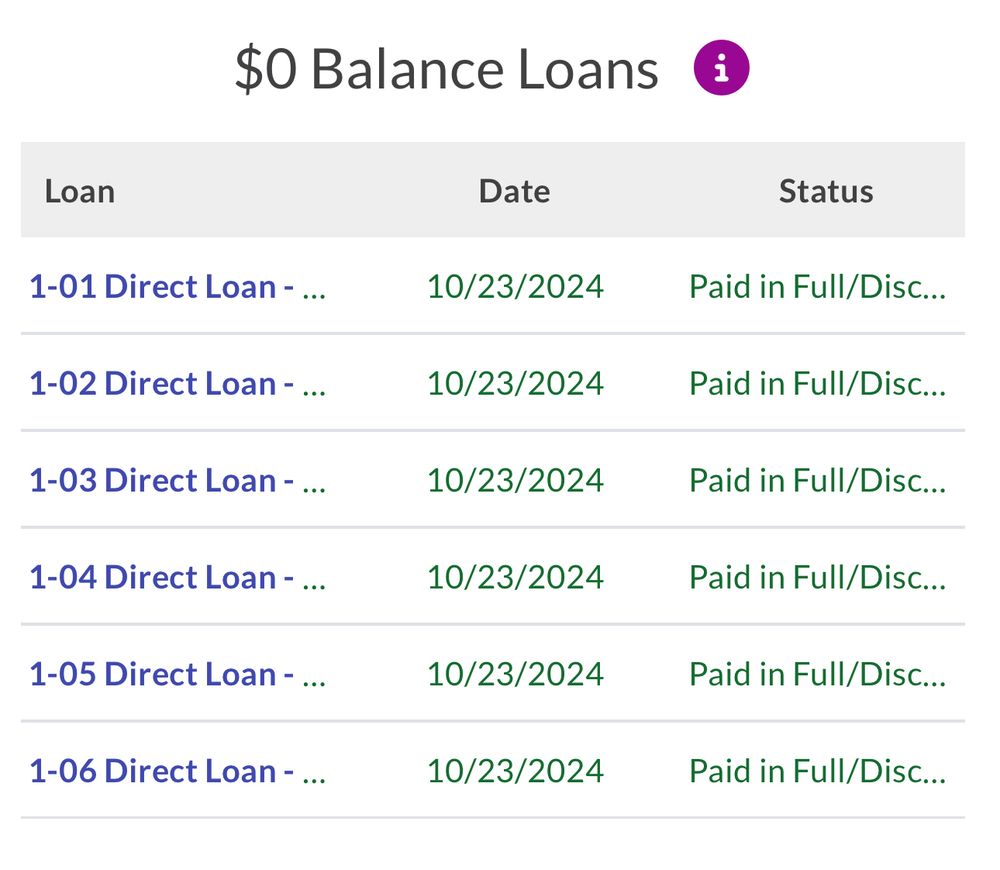Open the 1-04 Direct Loan link
This screenshot has width=1000, height=870.
coord(178,577)
